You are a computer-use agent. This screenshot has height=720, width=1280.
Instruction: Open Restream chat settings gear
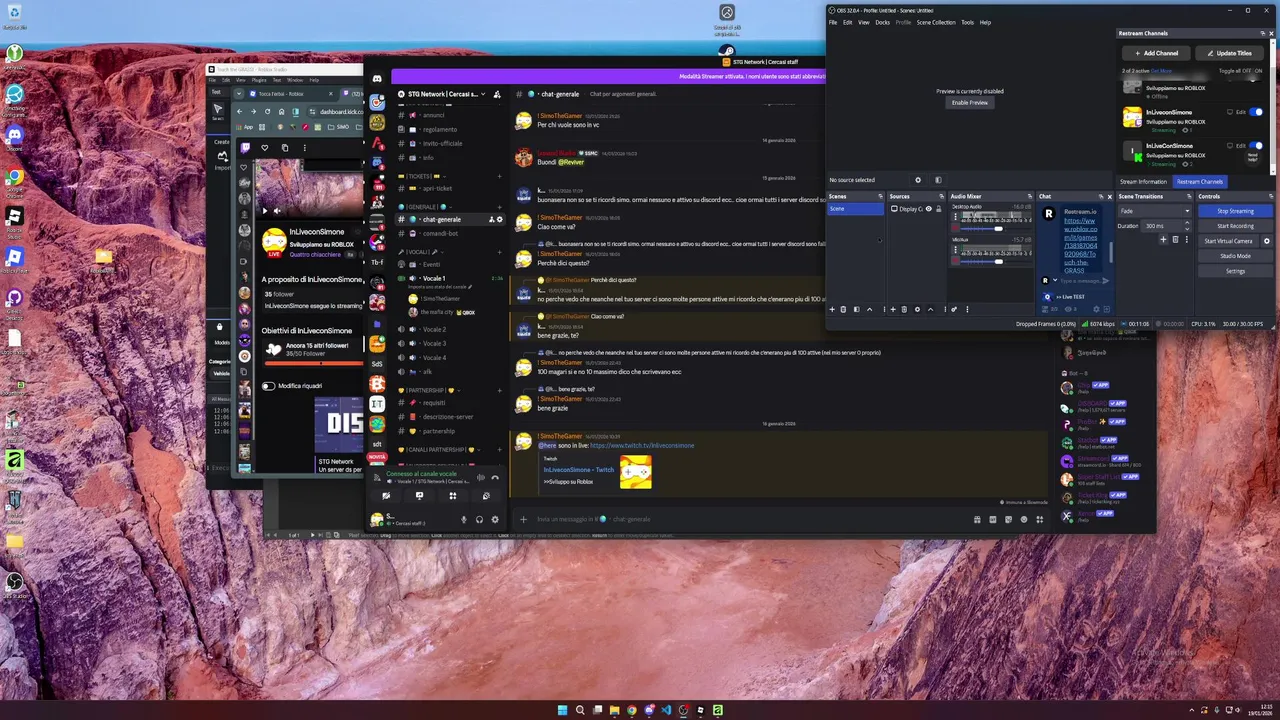pos(1096,309)
